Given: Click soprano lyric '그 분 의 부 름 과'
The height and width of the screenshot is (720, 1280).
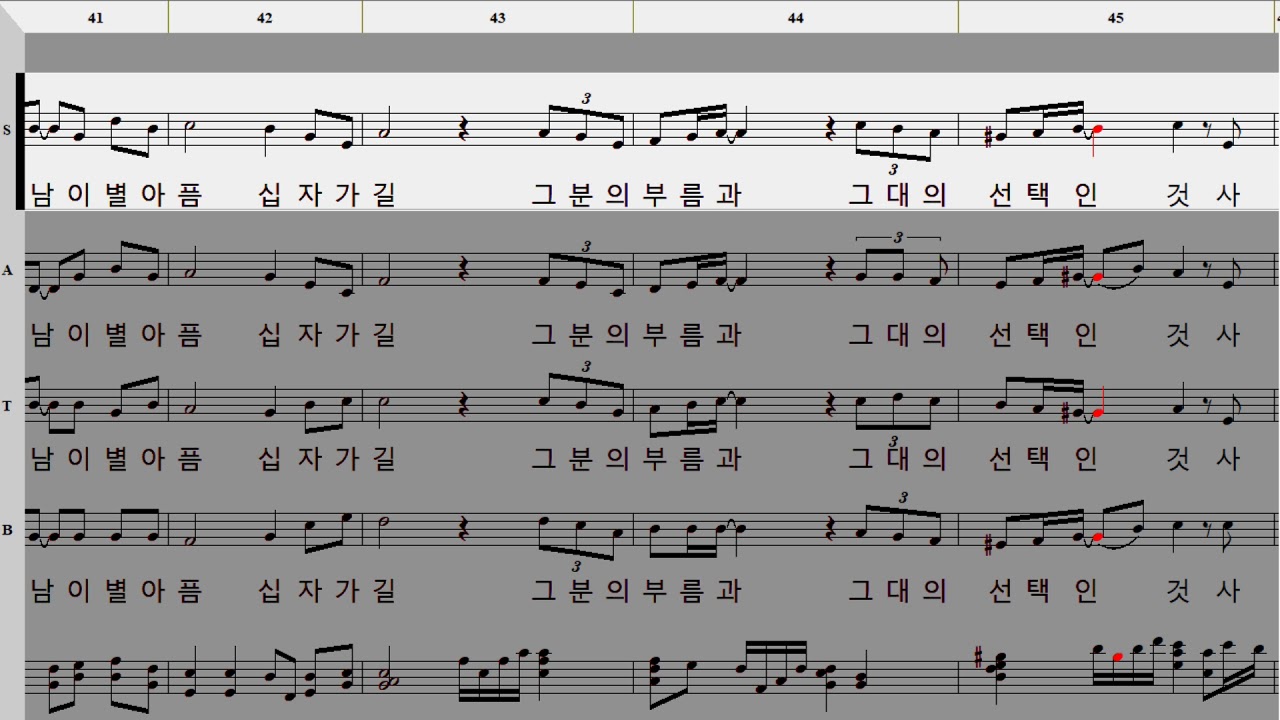Looking at the screenshot, I should (636, 194).
